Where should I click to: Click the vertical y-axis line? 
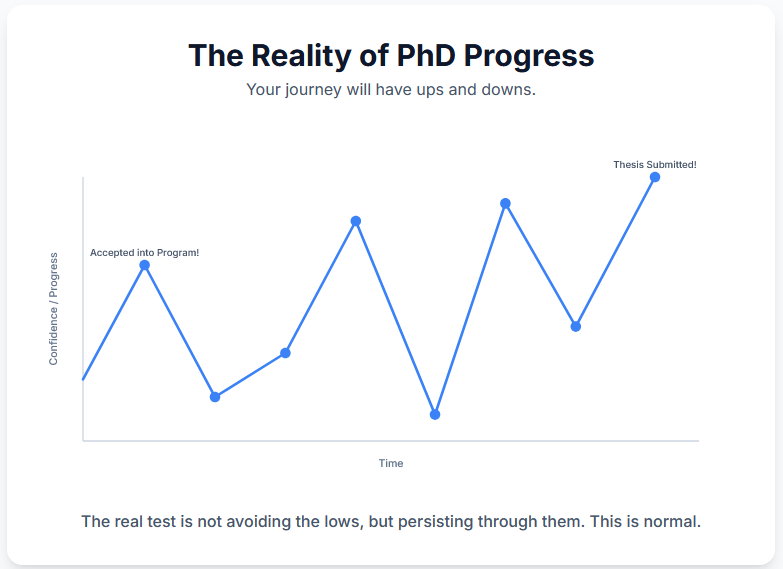pyautogui.click(x=82, y=309)
